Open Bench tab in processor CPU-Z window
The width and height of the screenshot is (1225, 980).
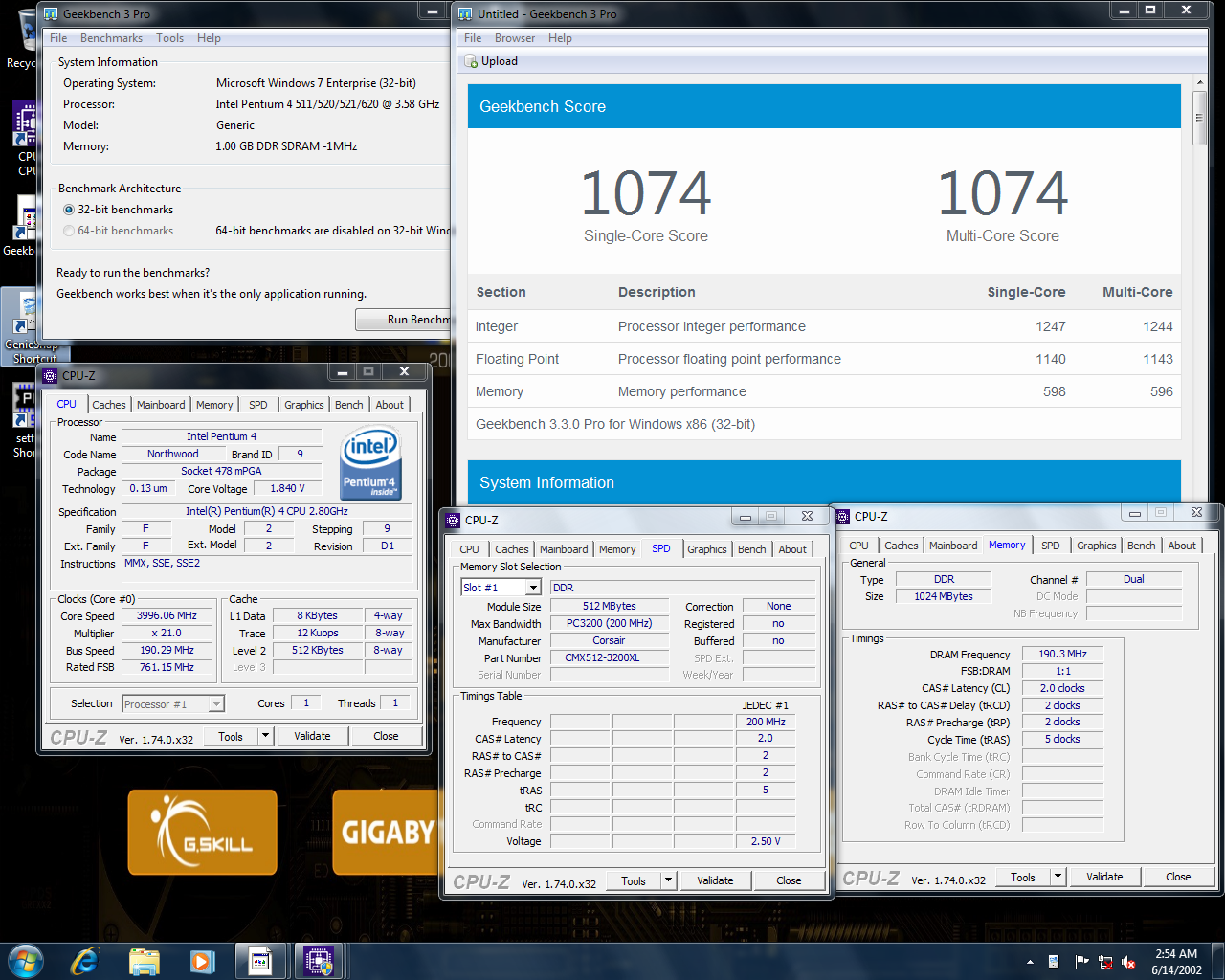pyautogui.click(x=348, y=405)
